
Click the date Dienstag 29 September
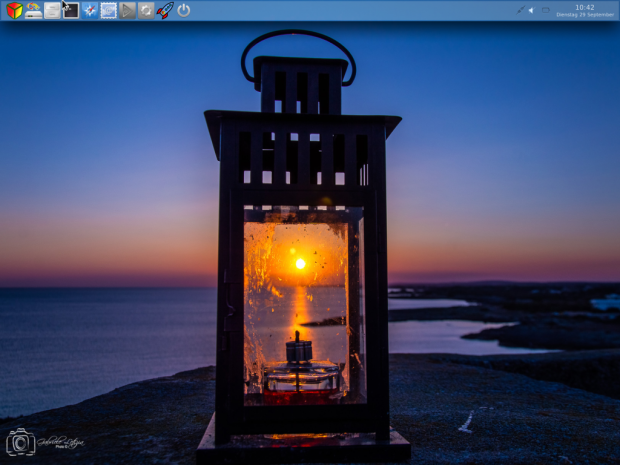pyautogui.click(x=585, y=15)
